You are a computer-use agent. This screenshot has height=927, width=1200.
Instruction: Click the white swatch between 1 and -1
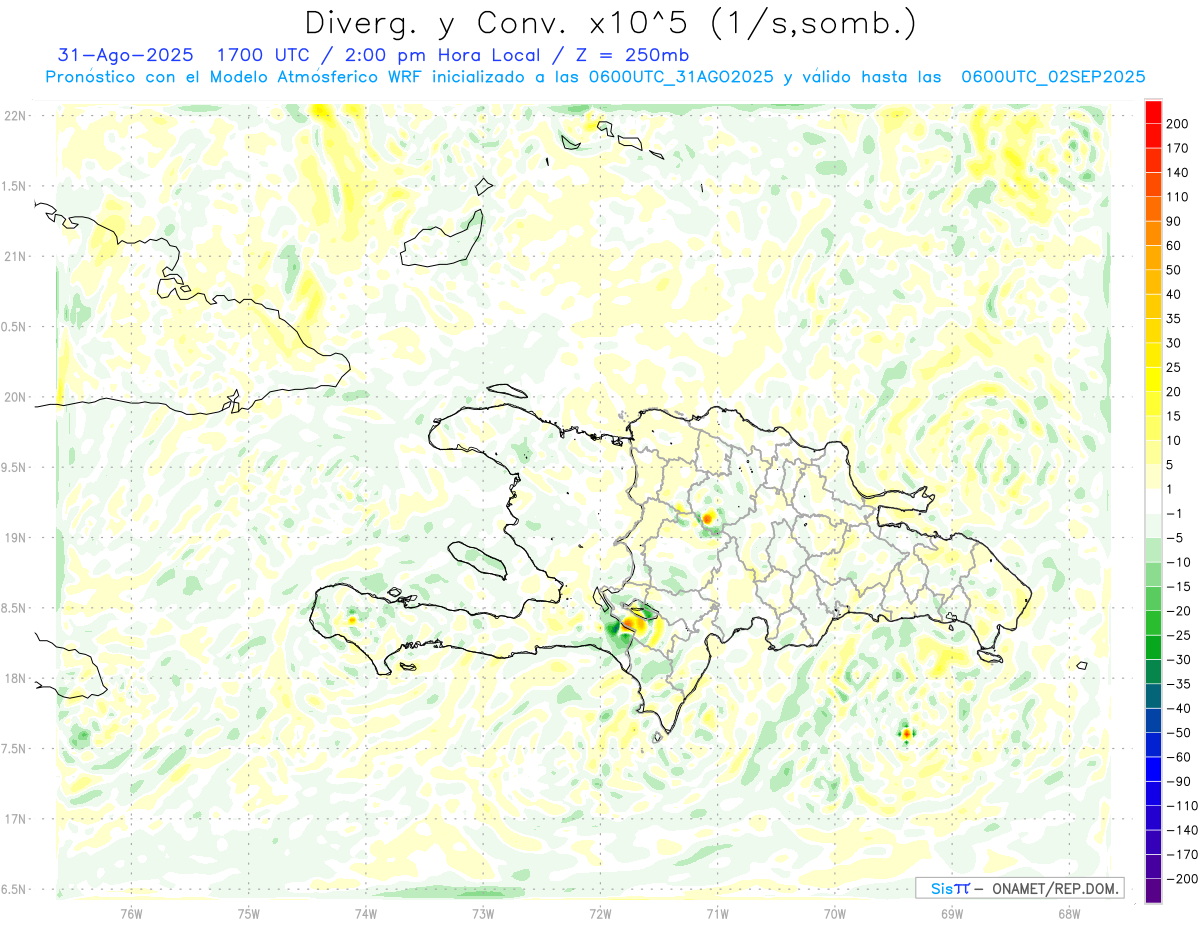[1154, 501]
